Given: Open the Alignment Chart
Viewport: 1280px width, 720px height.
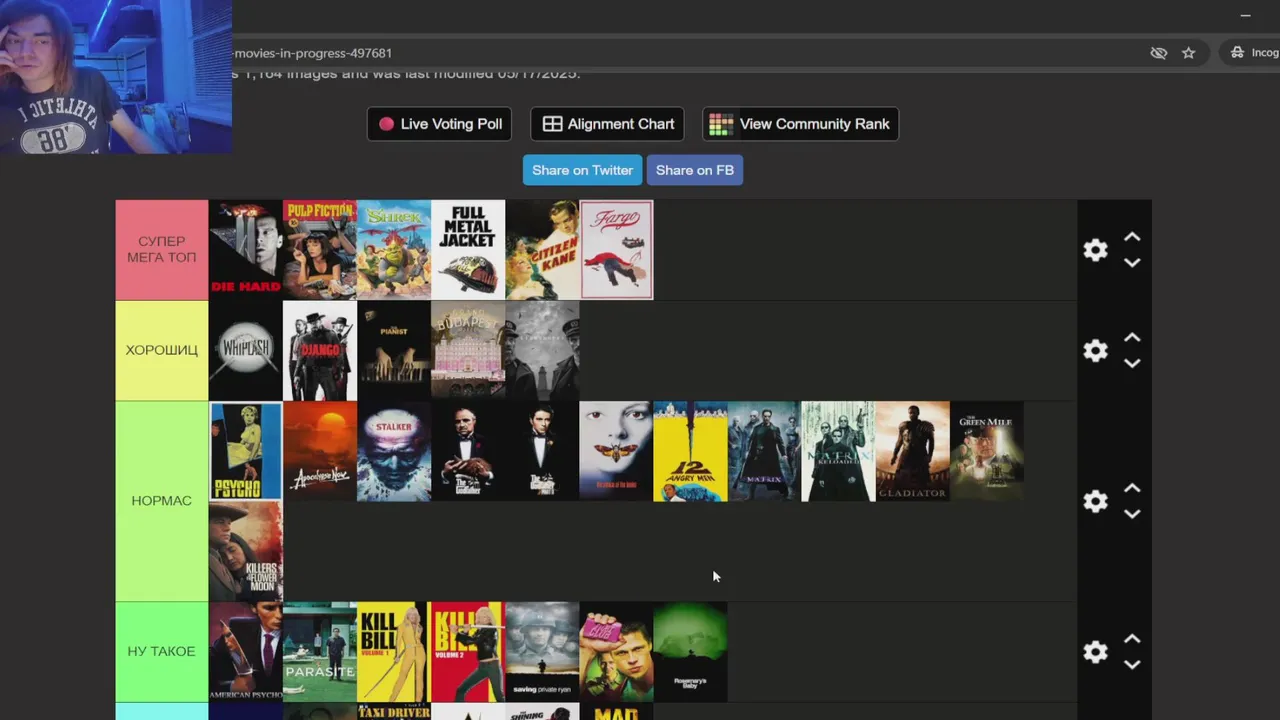Looking at the screenshot, I should tap(607, 124).
